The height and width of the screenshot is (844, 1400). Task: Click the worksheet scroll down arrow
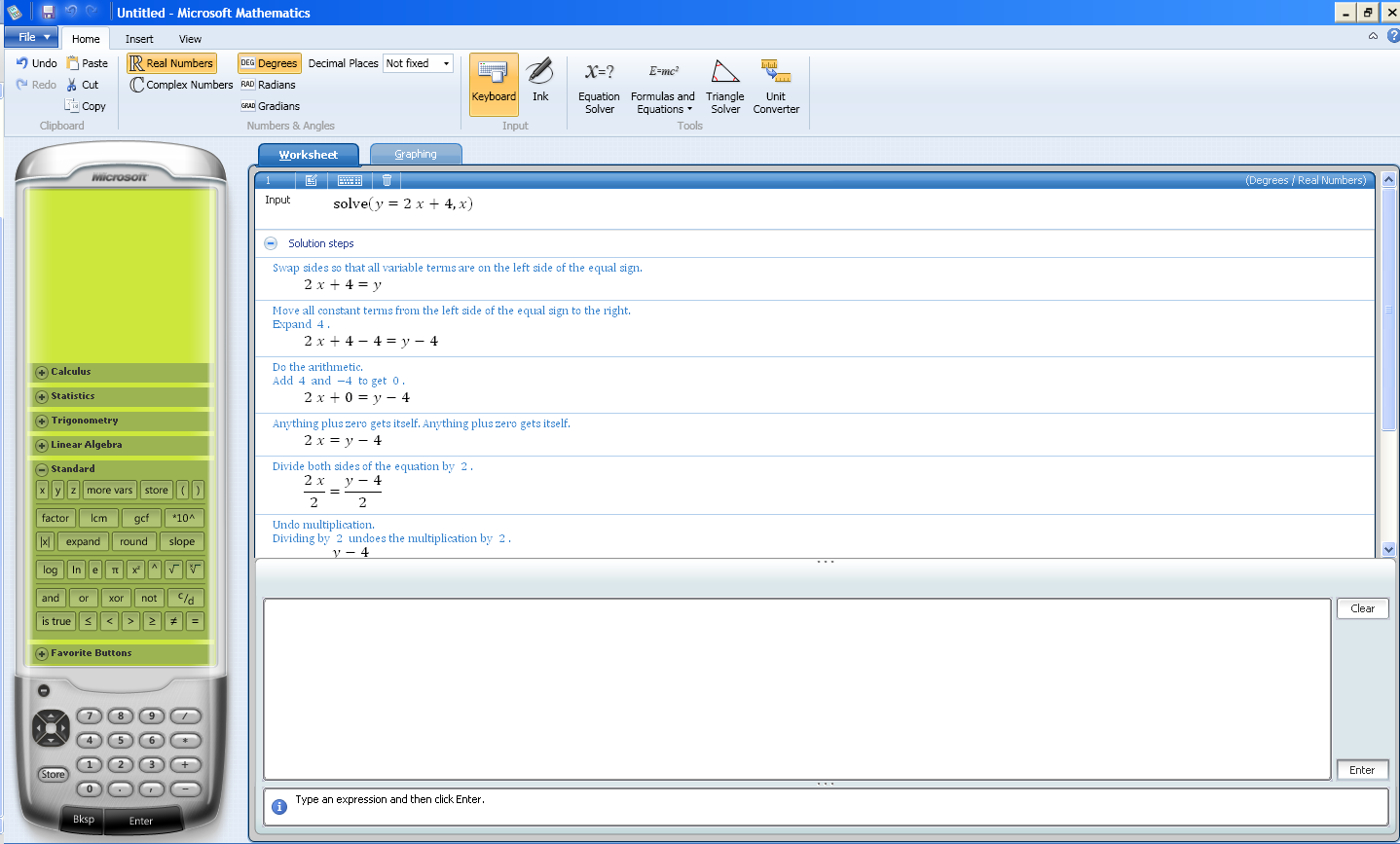(x=1388, y=550)
